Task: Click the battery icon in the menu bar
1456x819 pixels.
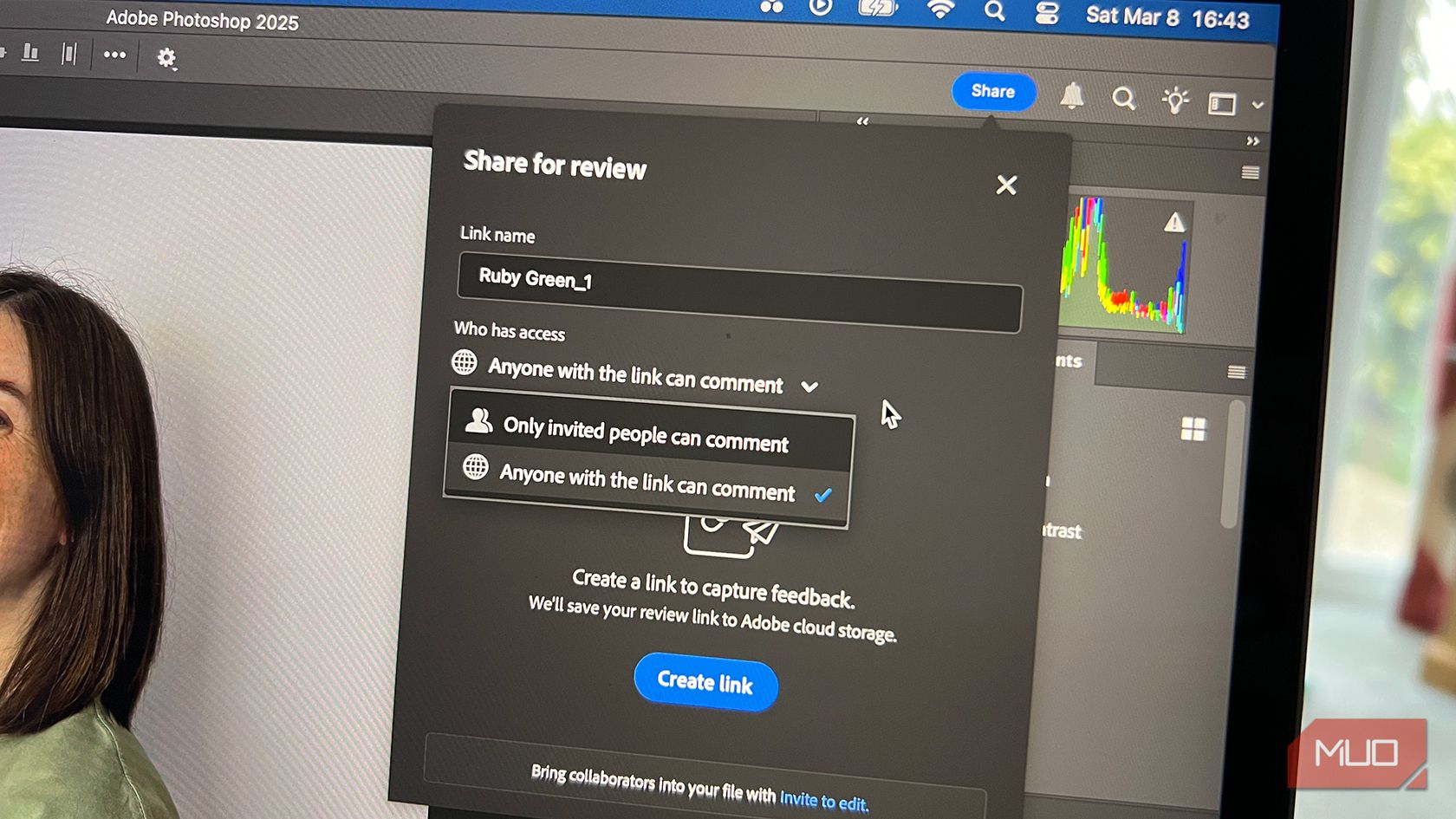Action: (x=878, y=8)
